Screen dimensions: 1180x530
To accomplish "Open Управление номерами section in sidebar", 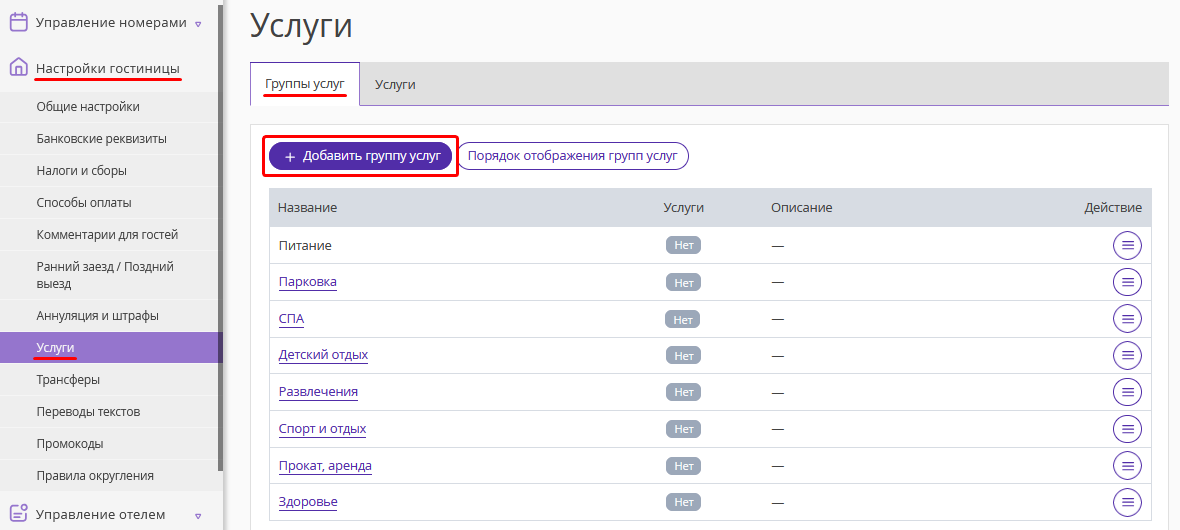I will (x=111, y=23).
